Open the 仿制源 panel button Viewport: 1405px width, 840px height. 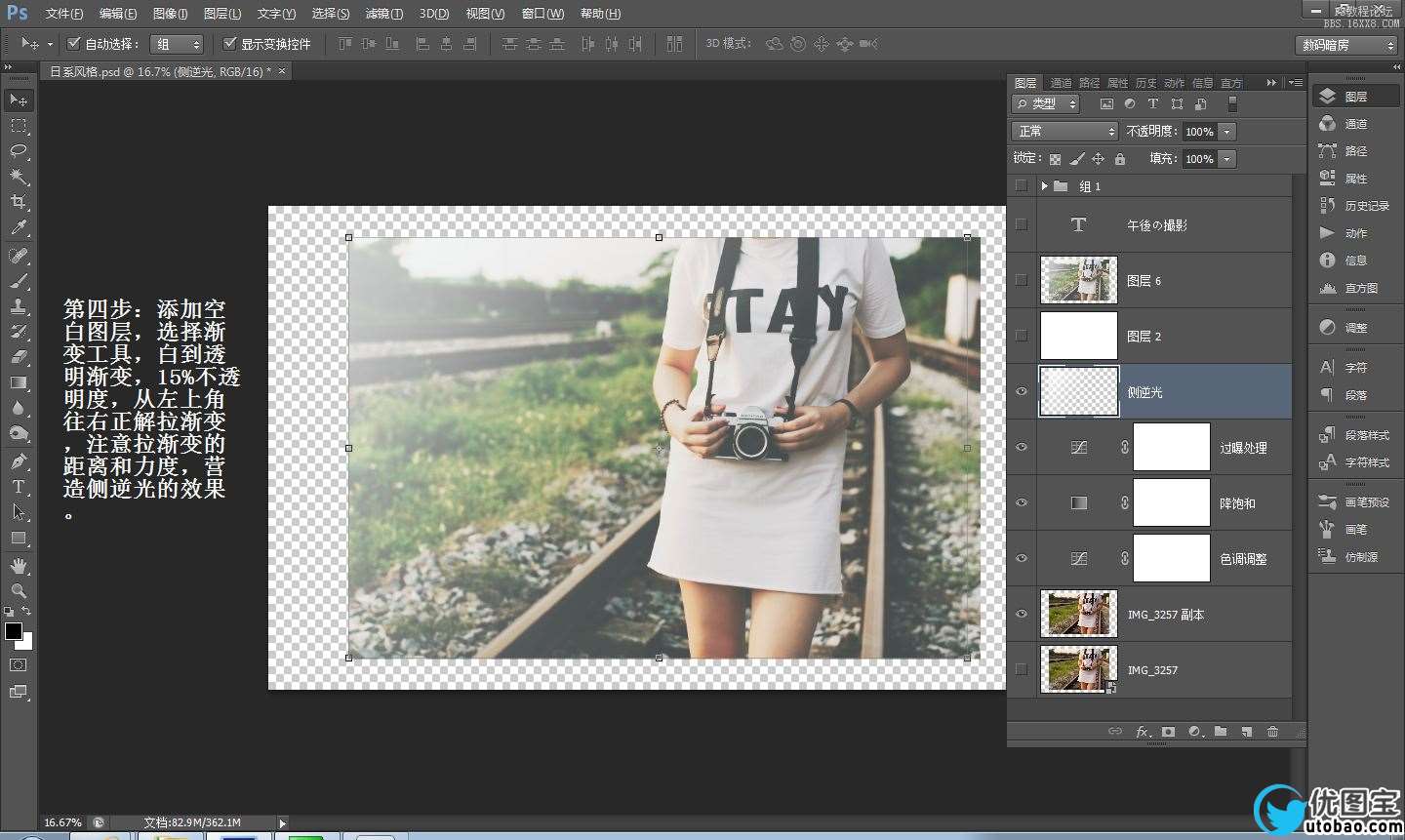[1355, 557]
